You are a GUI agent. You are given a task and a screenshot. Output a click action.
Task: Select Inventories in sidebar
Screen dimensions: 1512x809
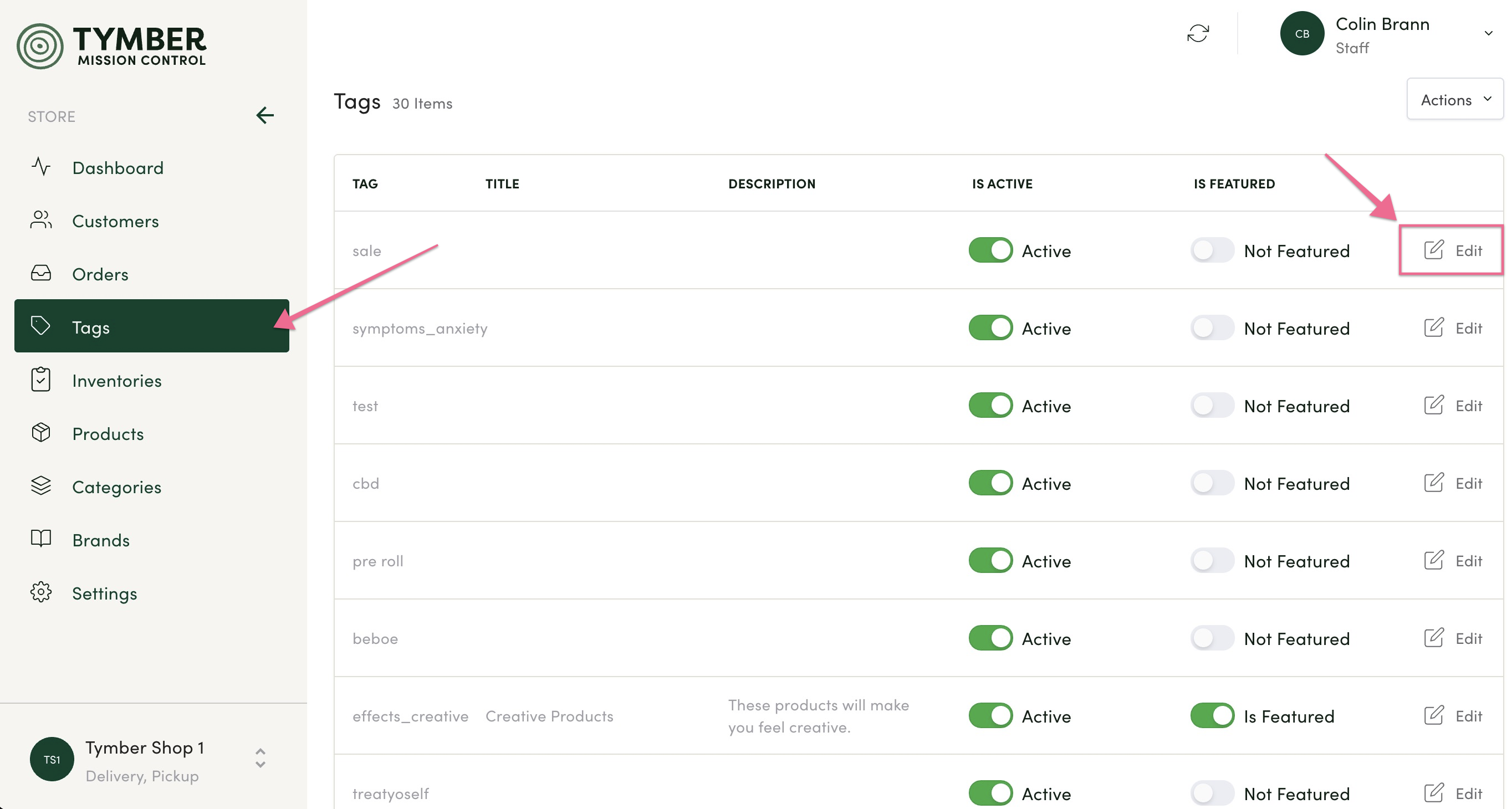pos(151,381)
